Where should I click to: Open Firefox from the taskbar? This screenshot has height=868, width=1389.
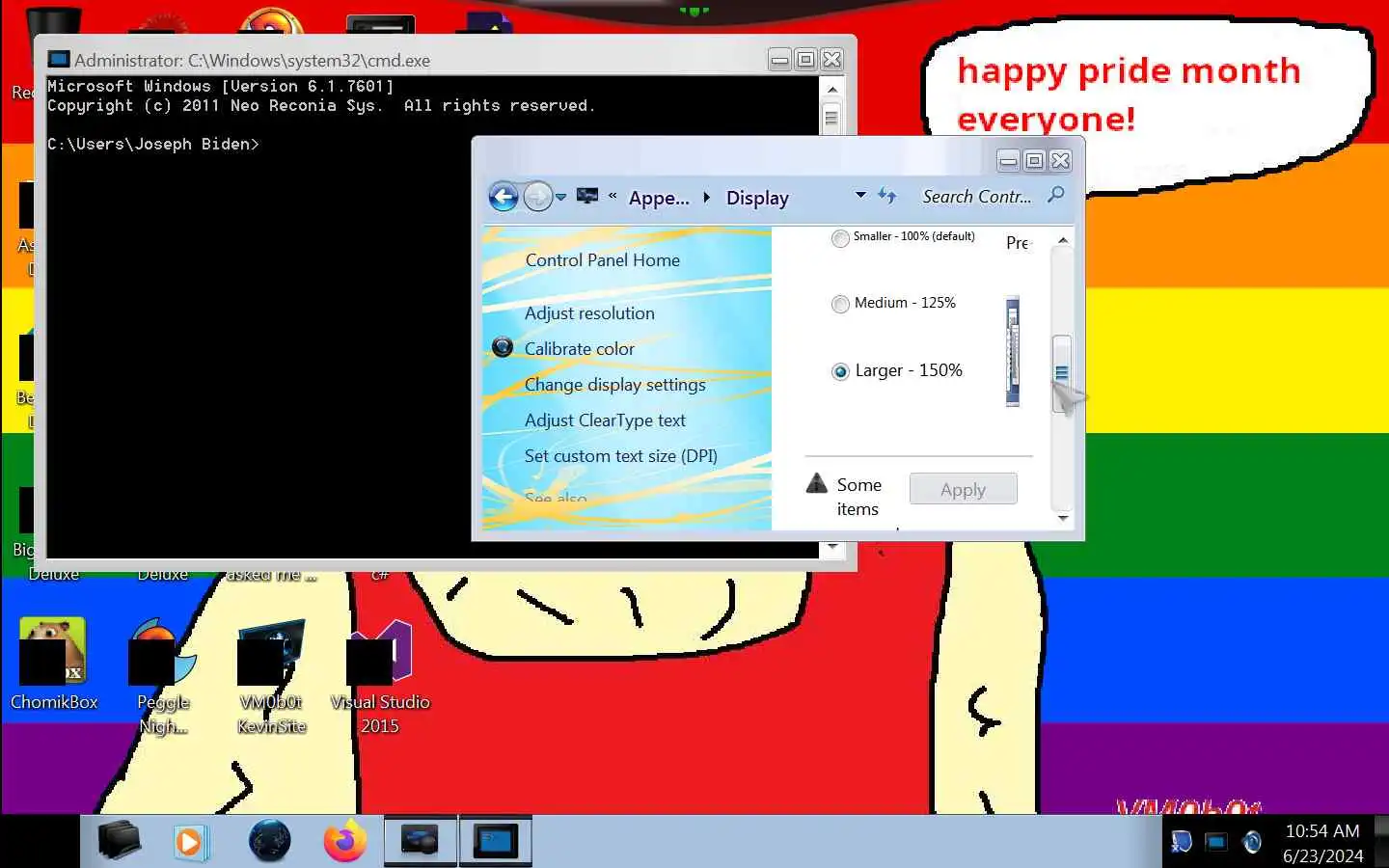[x=345, y=842]
